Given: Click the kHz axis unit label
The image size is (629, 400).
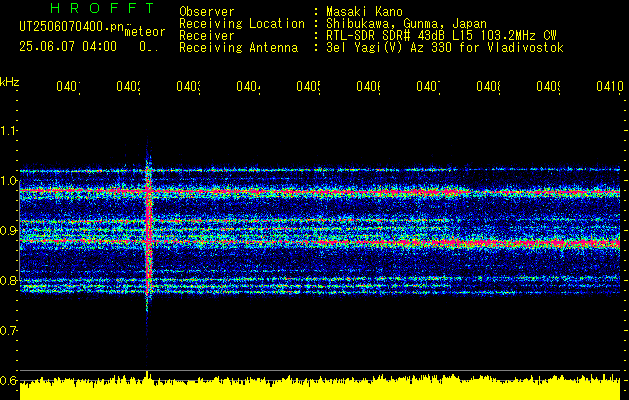Looking at the screenshot, I should coord(10,82).
